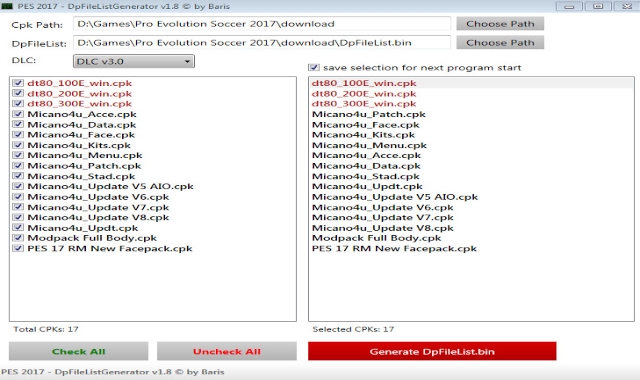Image resolution: width=640 pixels, height=380 pixels.
Task: Click Total CPKs: 17 label
Action: point(46,329)
